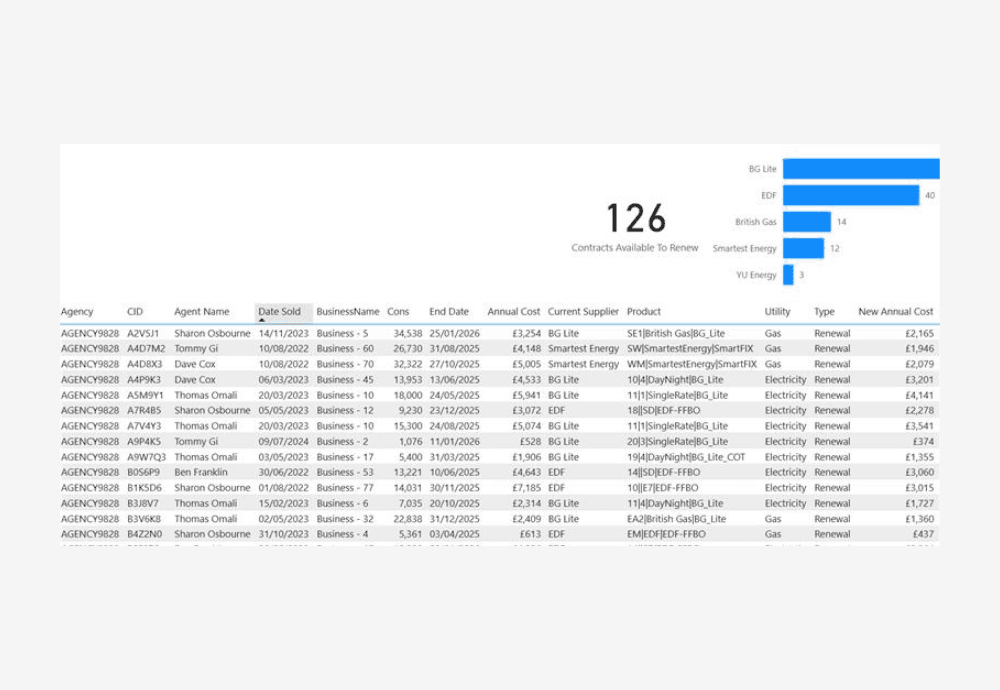The width and height of the screenshot is (1000, 690).
Task: Click the "Contracts Available To Renew" caption
Action: pyautogui.click(x=635, y=248)
